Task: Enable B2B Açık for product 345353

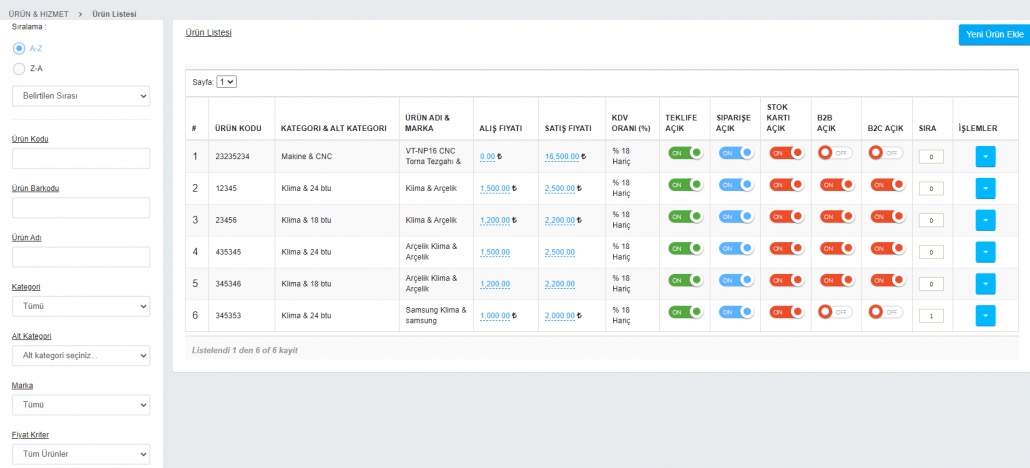Action: (x=835, y=312)
